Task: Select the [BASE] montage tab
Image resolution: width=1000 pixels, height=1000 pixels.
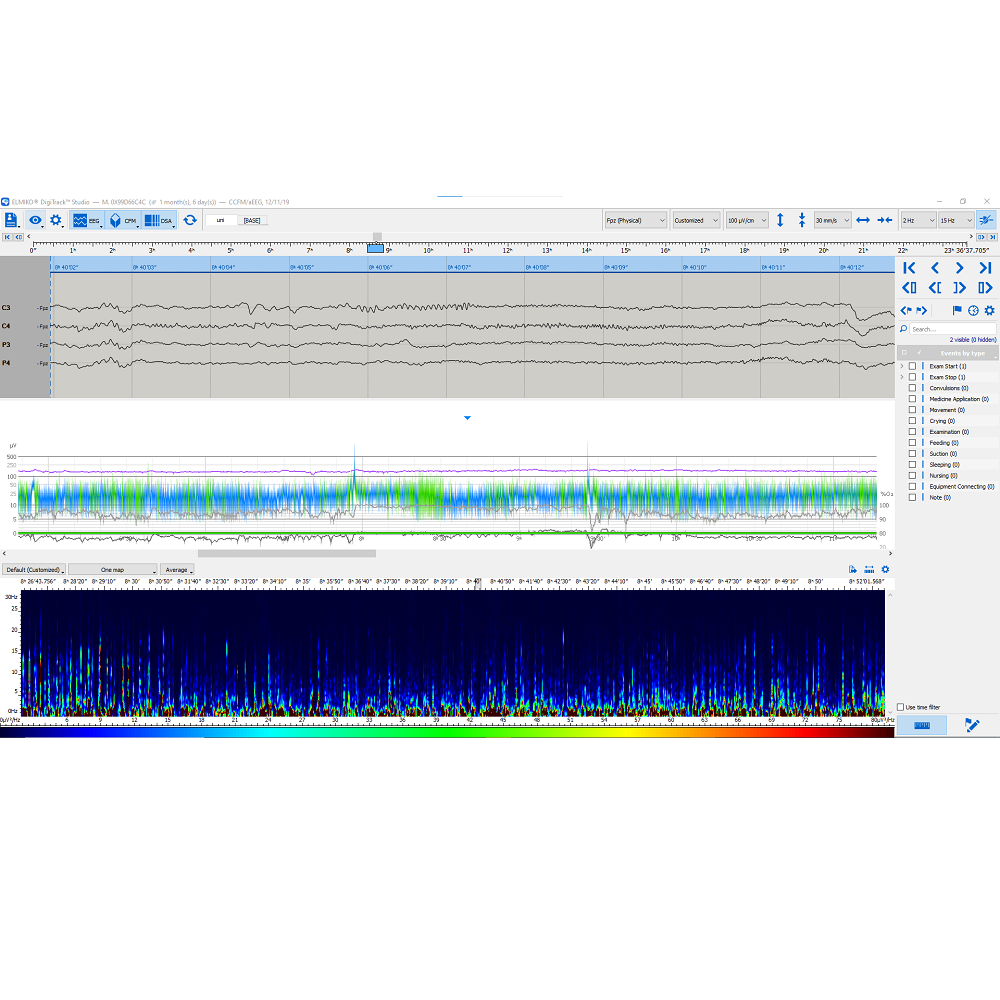Action: click(252, 220)
